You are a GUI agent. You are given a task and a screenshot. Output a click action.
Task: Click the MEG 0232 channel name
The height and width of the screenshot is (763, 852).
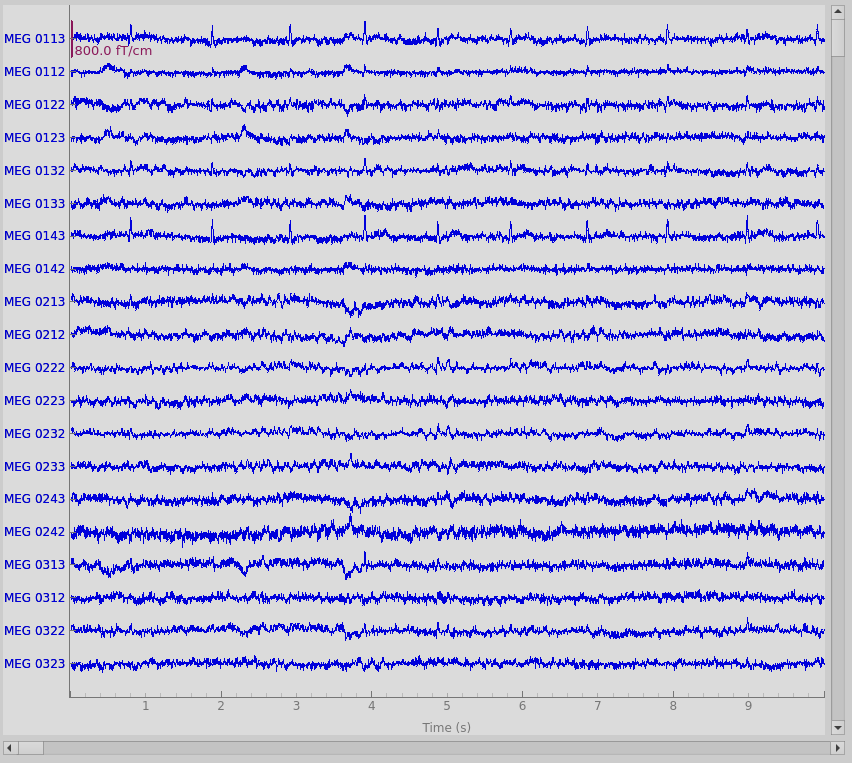35,434
